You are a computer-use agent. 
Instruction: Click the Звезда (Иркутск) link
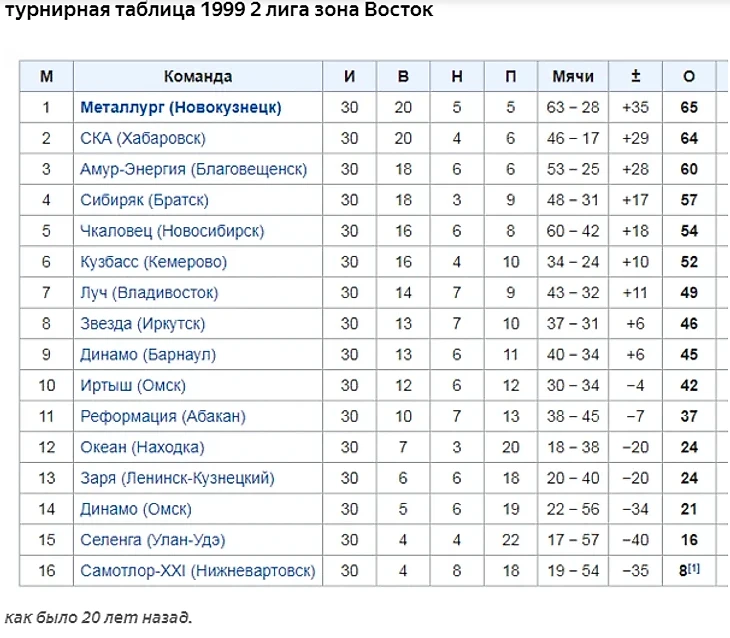(x=142, y=324)
